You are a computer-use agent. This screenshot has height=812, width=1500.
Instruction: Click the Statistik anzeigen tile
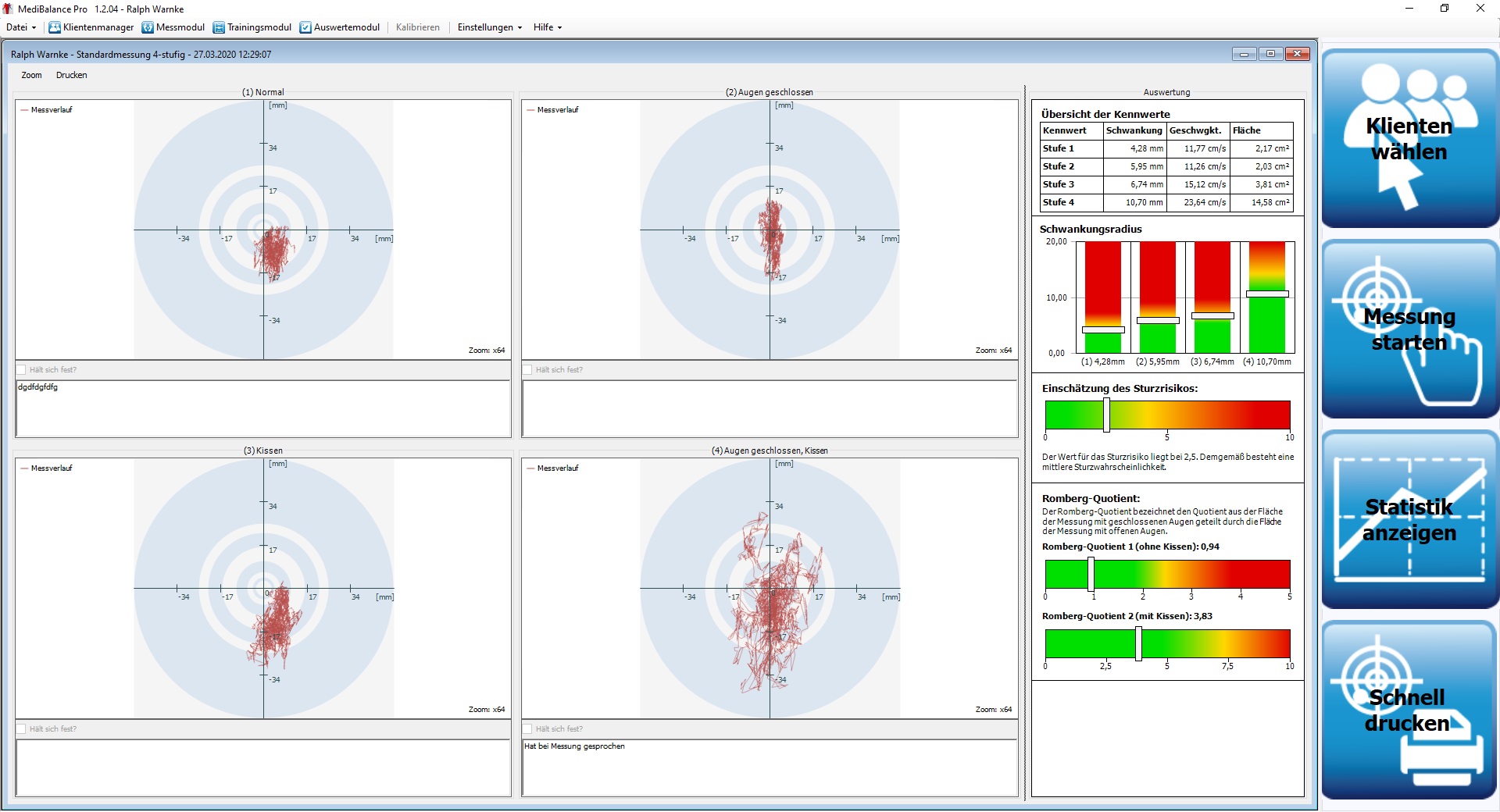1409,519
